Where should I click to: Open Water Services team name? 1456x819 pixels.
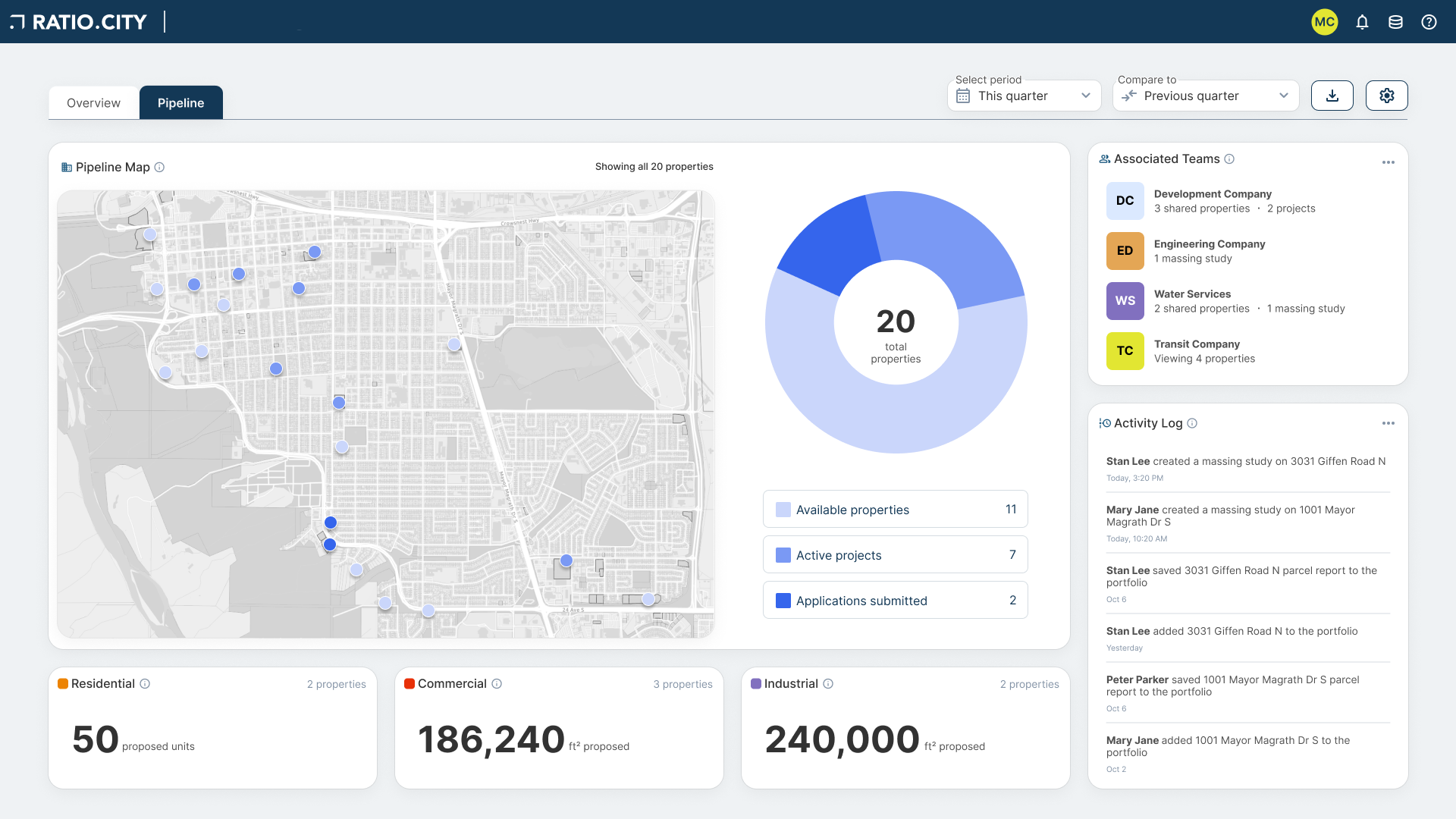click(x=1192, y=294)
